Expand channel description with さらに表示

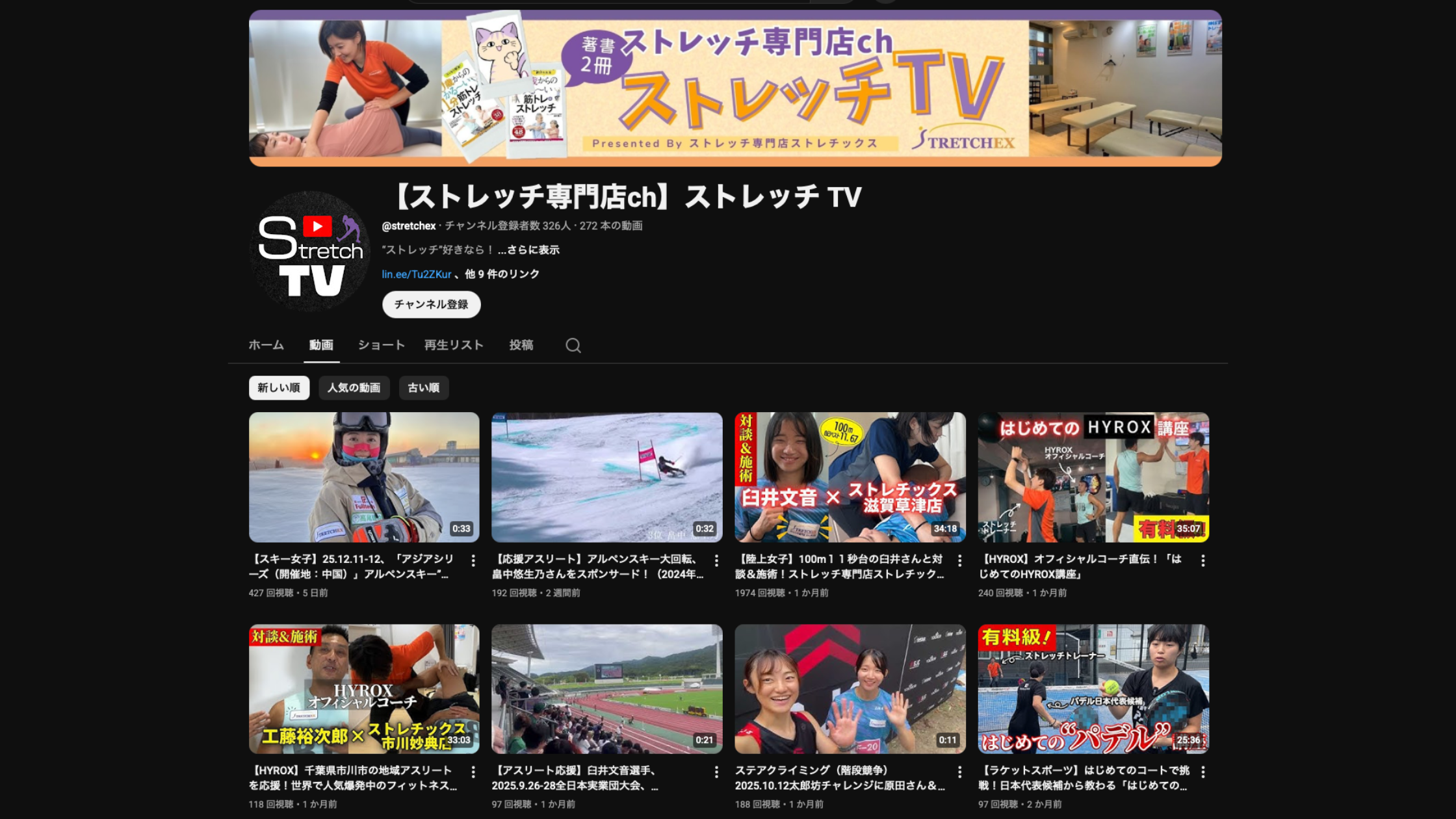532,250
